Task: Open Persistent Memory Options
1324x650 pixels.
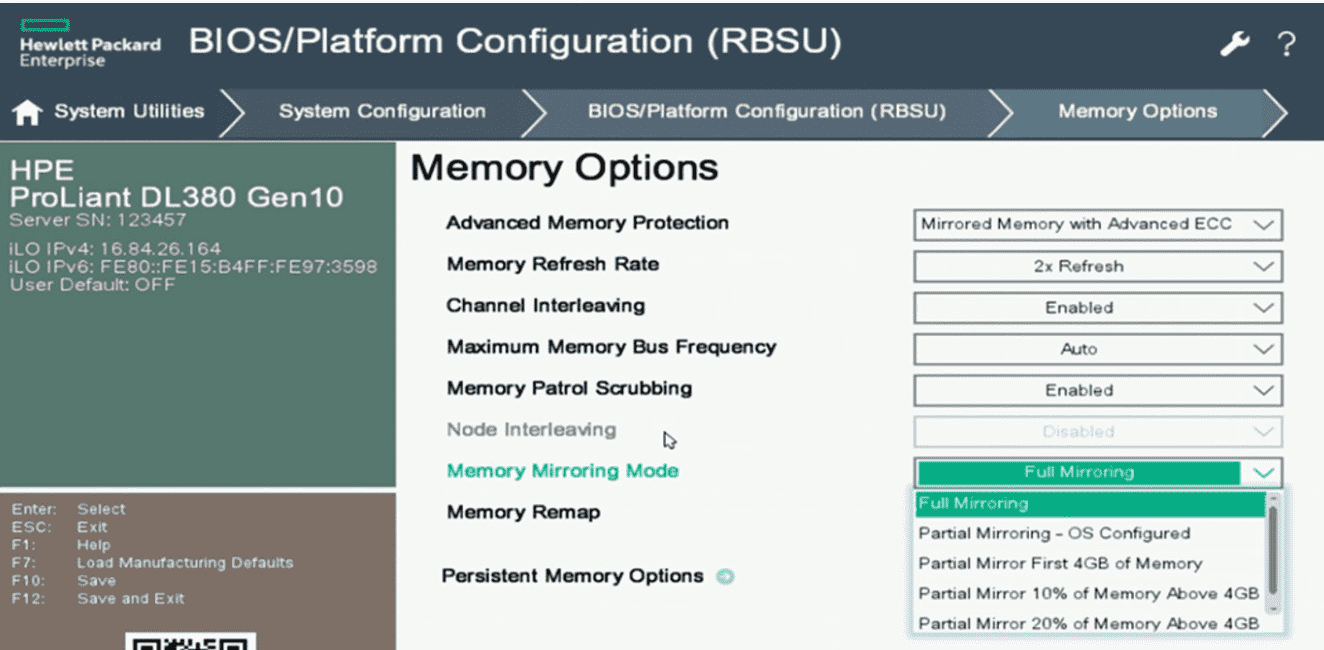Action: tap(575, 576)
